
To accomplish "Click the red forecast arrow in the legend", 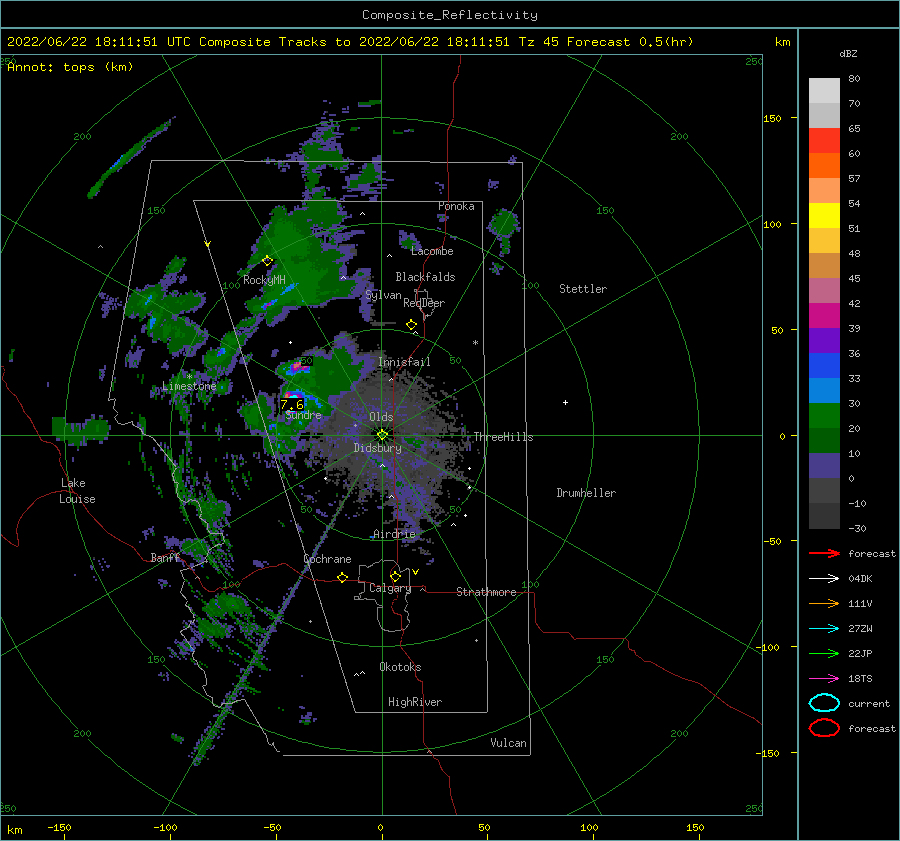I will point(824,553).
